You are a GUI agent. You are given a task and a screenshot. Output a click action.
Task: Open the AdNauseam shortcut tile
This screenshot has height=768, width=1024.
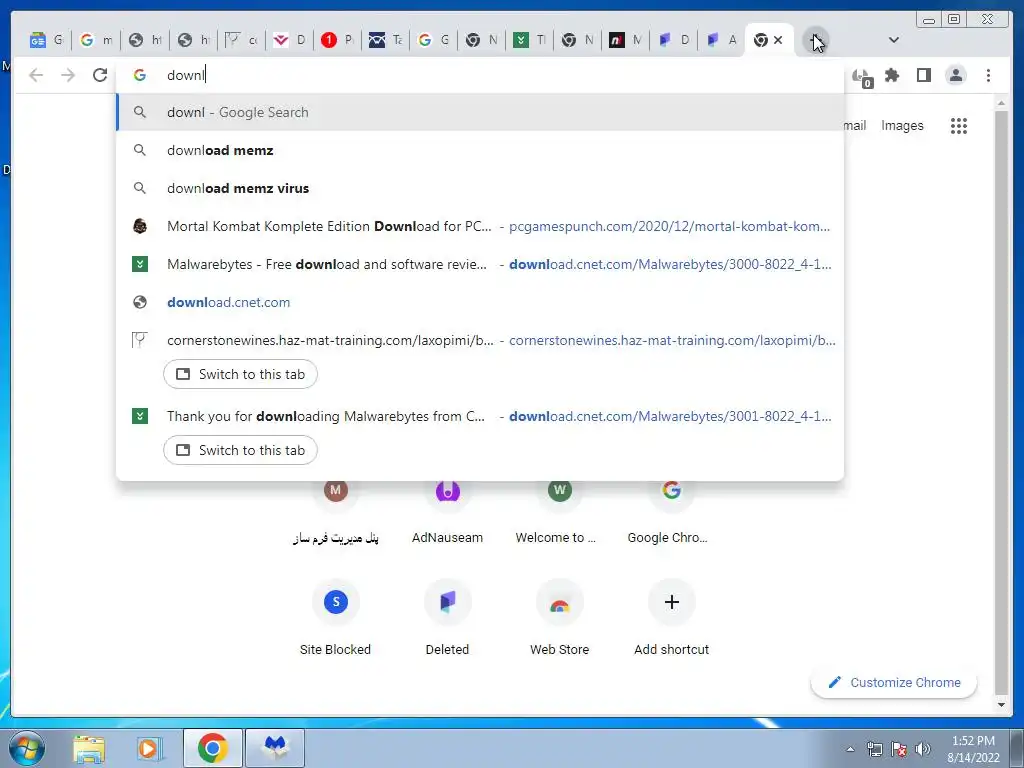tap(447, 513)
